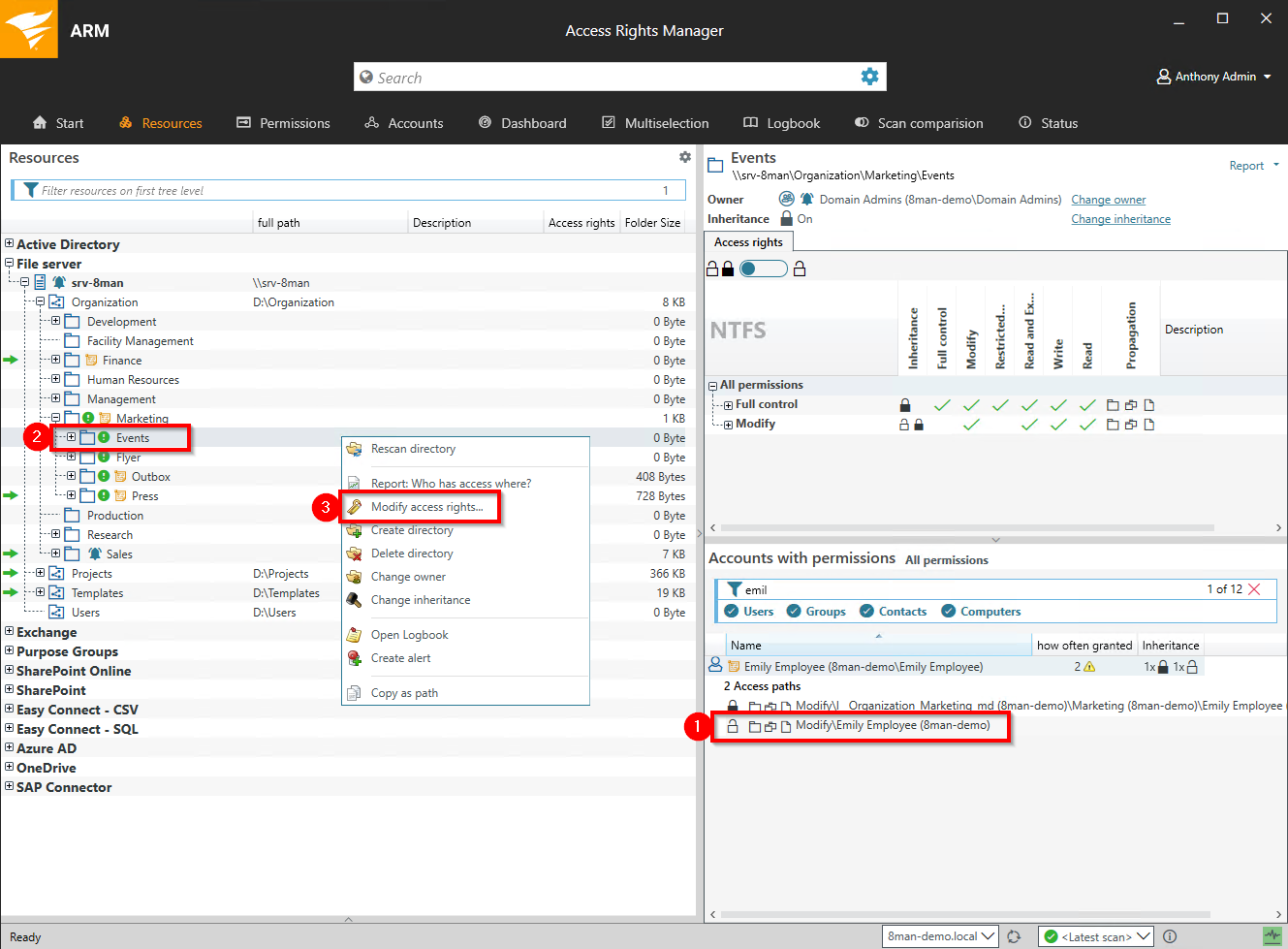Viewport: 1288px width, 949px height.
Task: Click the info icon in status bar
Action: click(x=1170, y=936)
